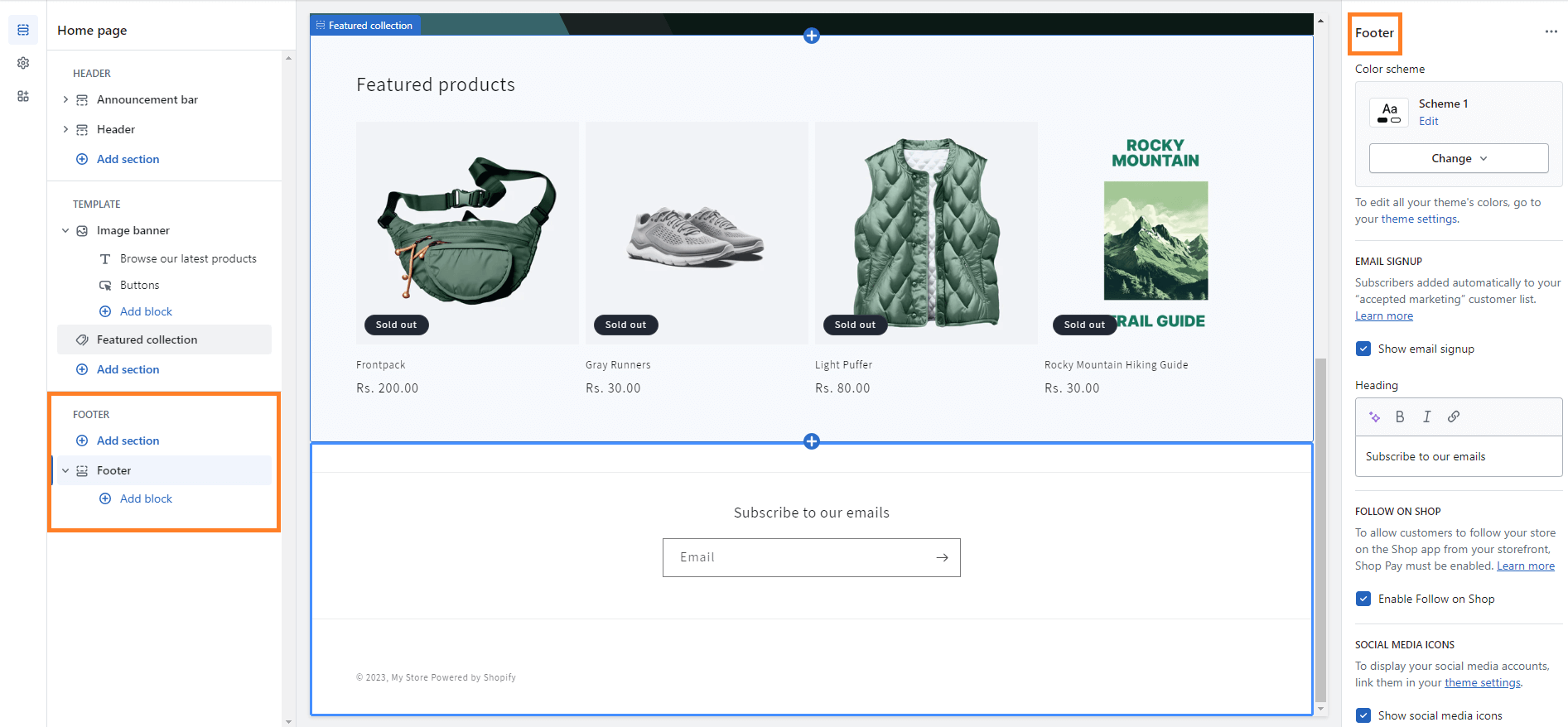Open the Footer three-dots more actions menu
Image resolution: width=1568 pixels, height=727 pixels.
[1551, 31]
